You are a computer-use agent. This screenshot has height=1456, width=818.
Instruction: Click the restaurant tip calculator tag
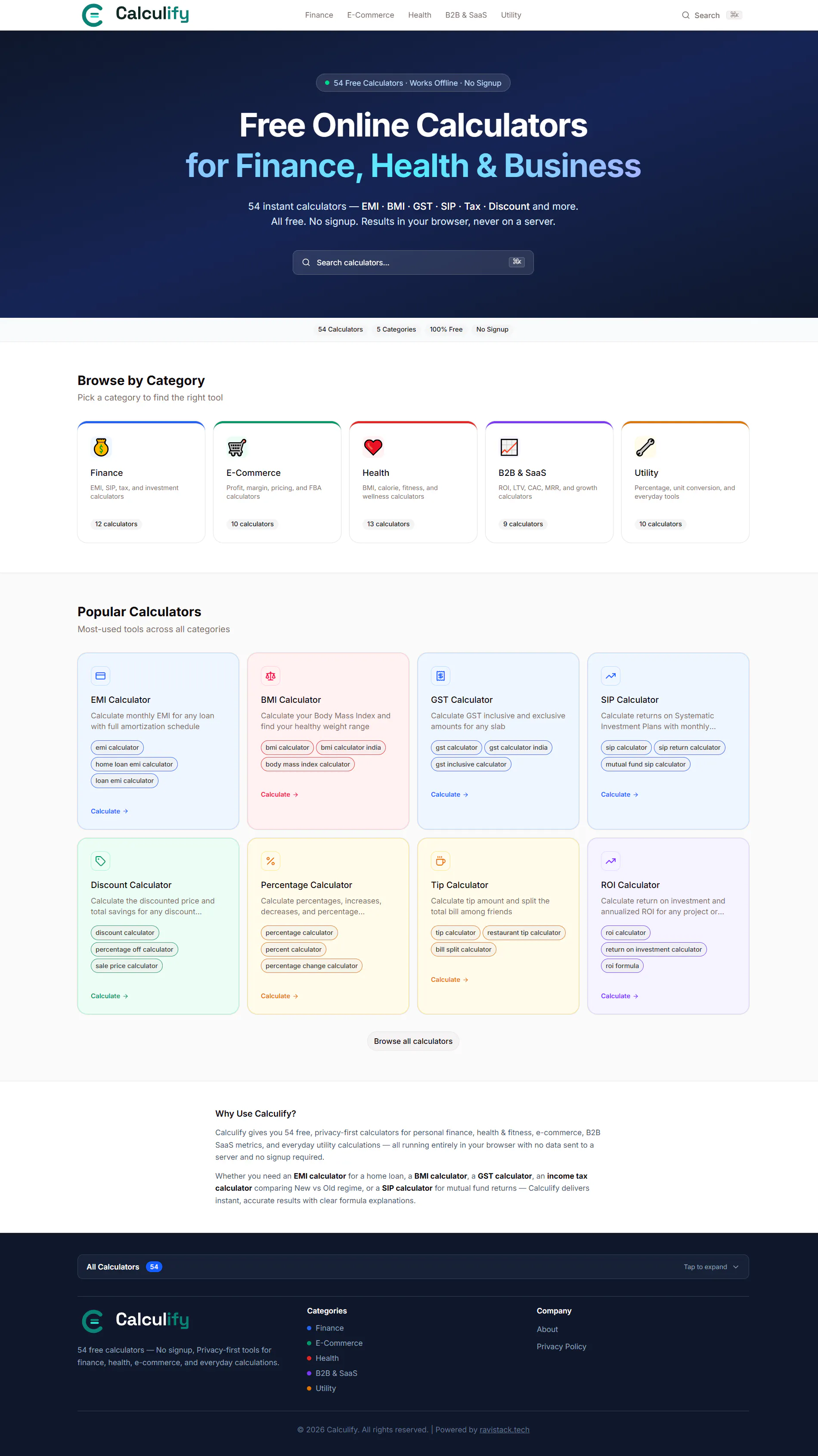524,933
